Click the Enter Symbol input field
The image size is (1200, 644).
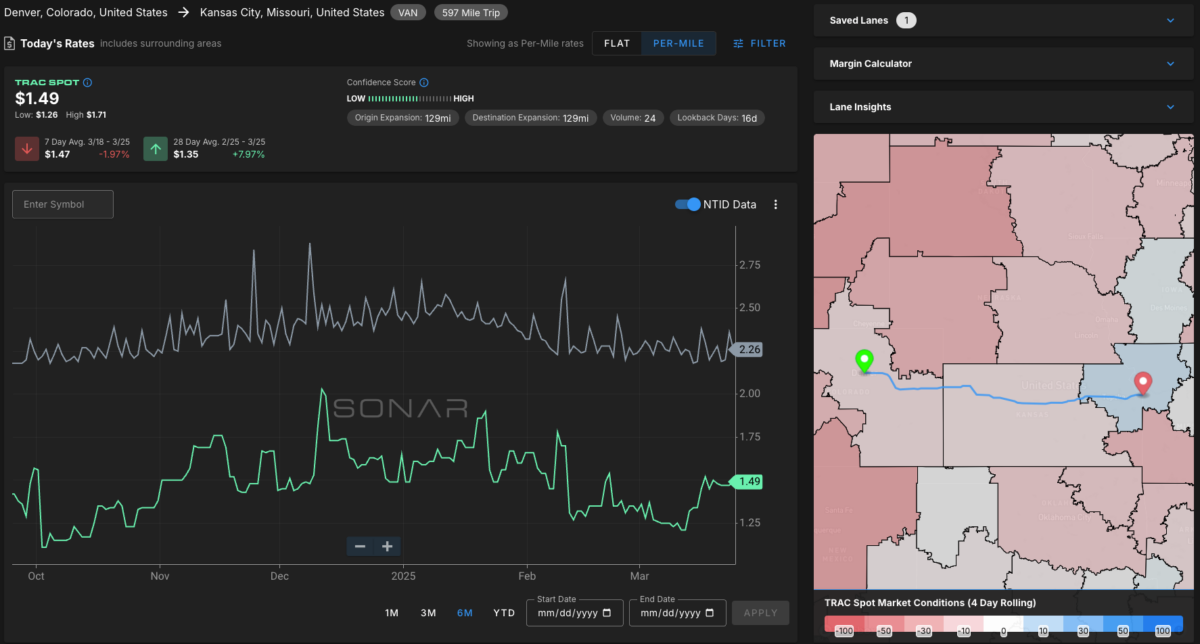[63, 204]
